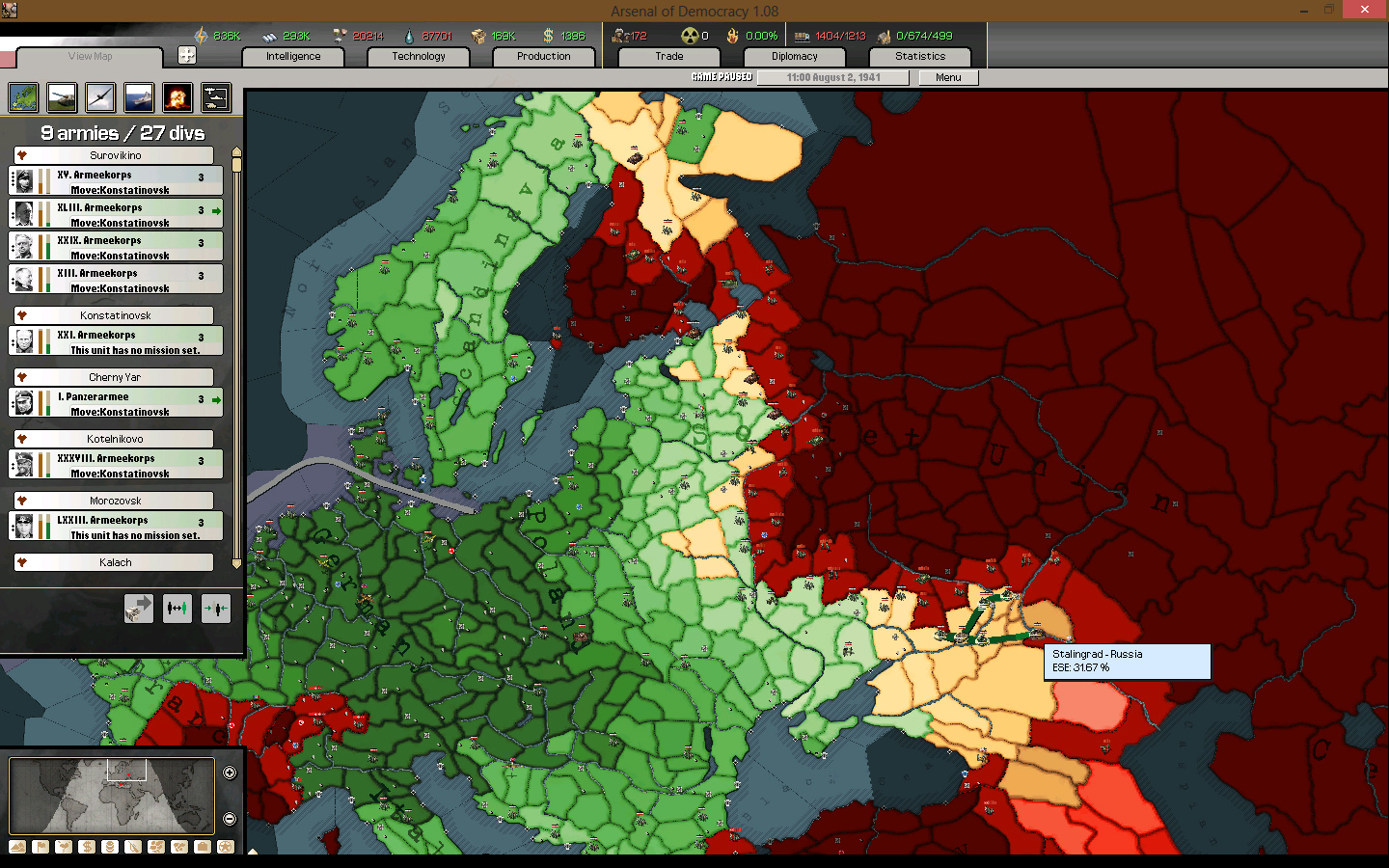The width and height of the screenshot is (1389, 868).
Task: Zoom in the map with plus button
Action: [x=230, y=773]
